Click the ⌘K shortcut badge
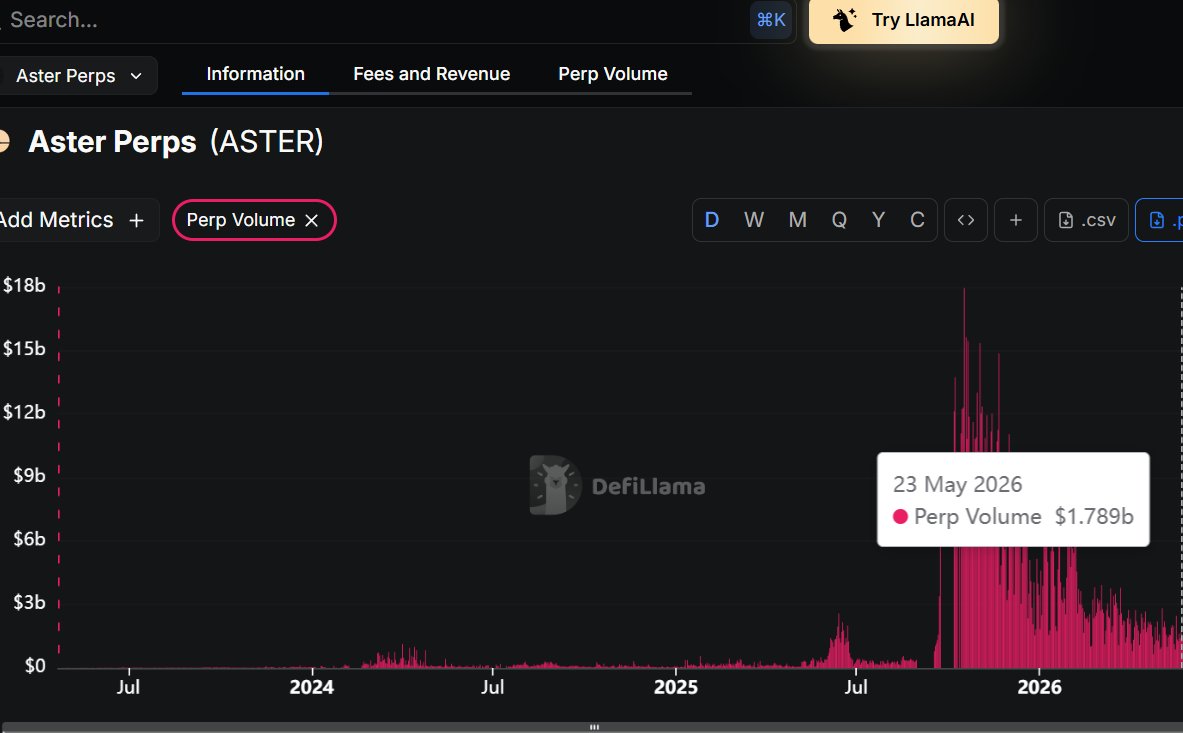The width and height of the screenshot is (1183, 733). (771, 20)
